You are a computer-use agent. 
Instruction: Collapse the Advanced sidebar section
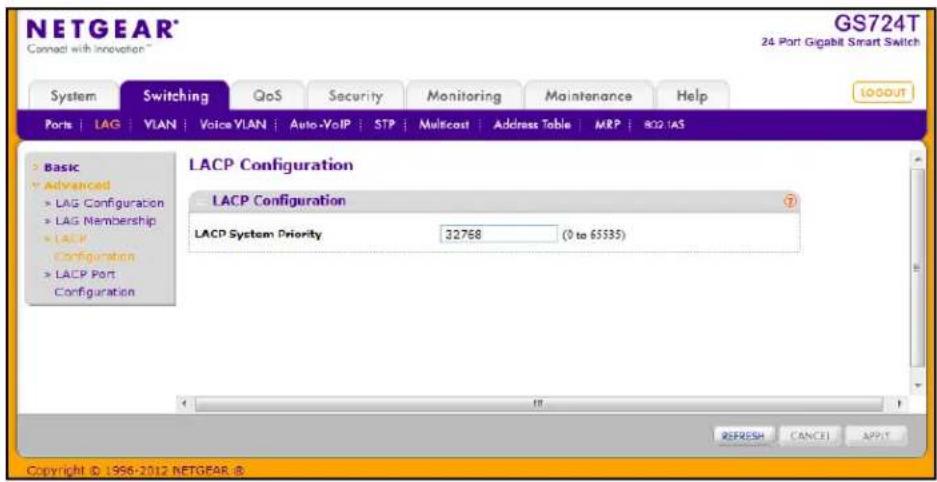[76, 185]
